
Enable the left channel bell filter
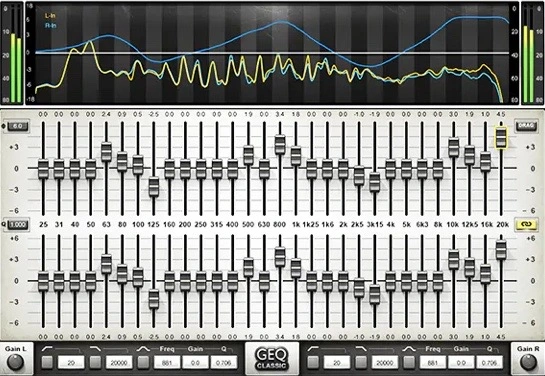coord(143,362)
